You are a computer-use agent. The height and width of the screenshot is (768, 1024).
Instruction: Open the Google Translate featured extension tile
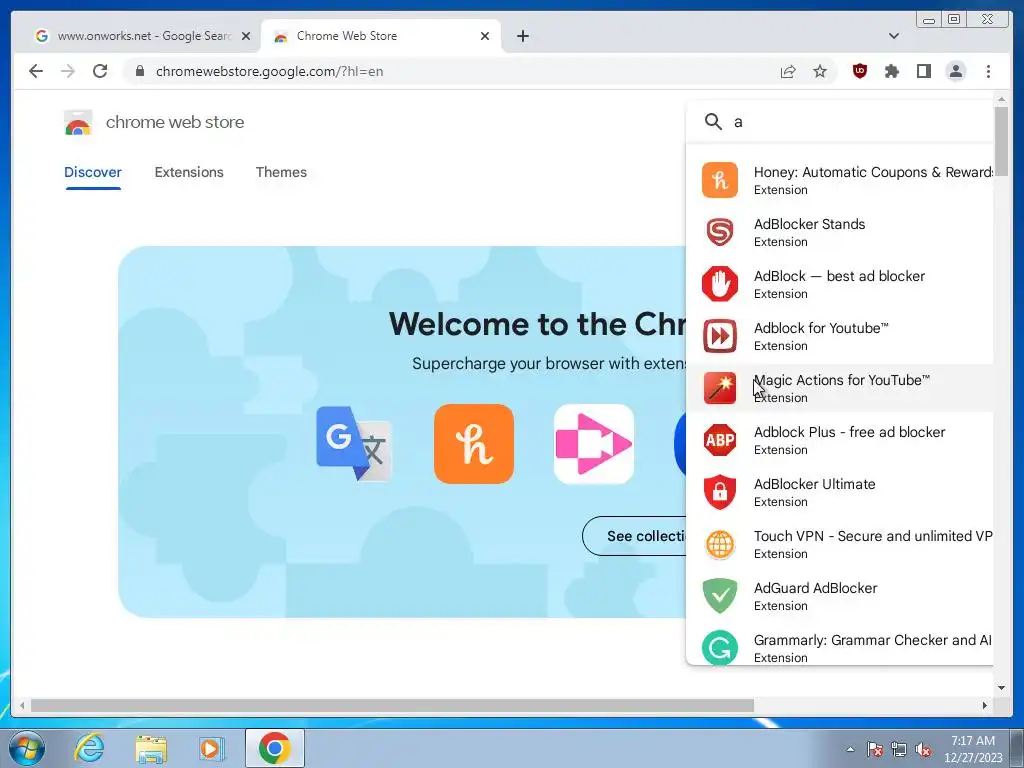(x=354, y=444)
